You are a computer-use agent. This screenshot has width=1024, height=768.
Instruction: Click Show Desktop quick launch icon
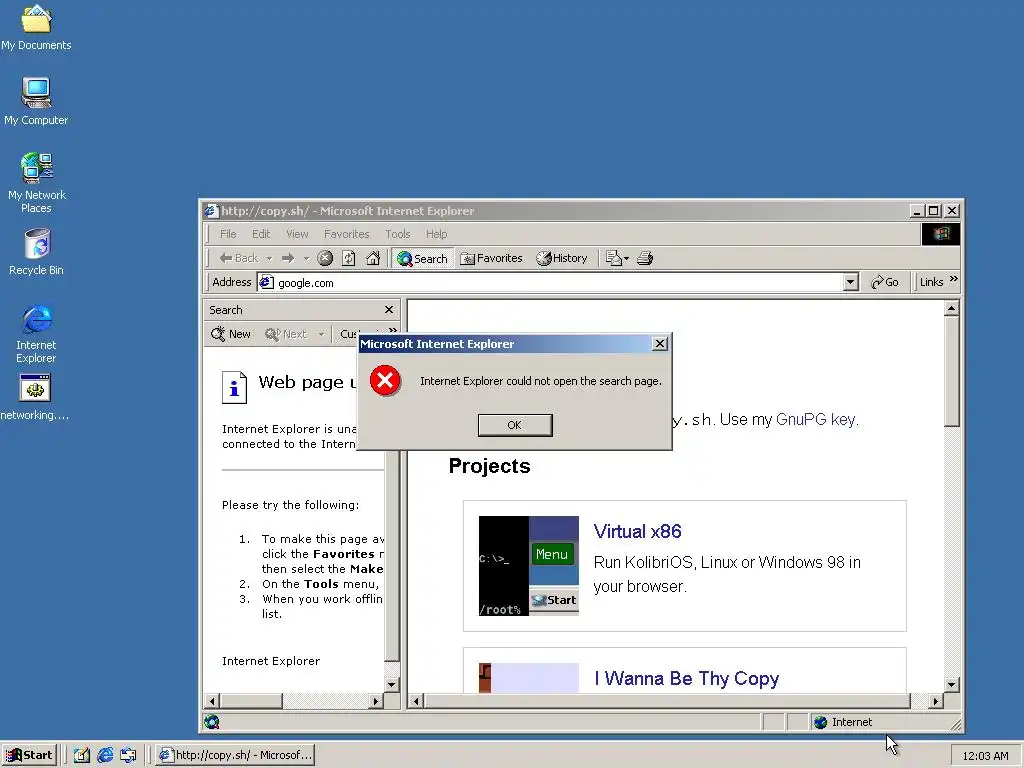click(x=82, y=755)
